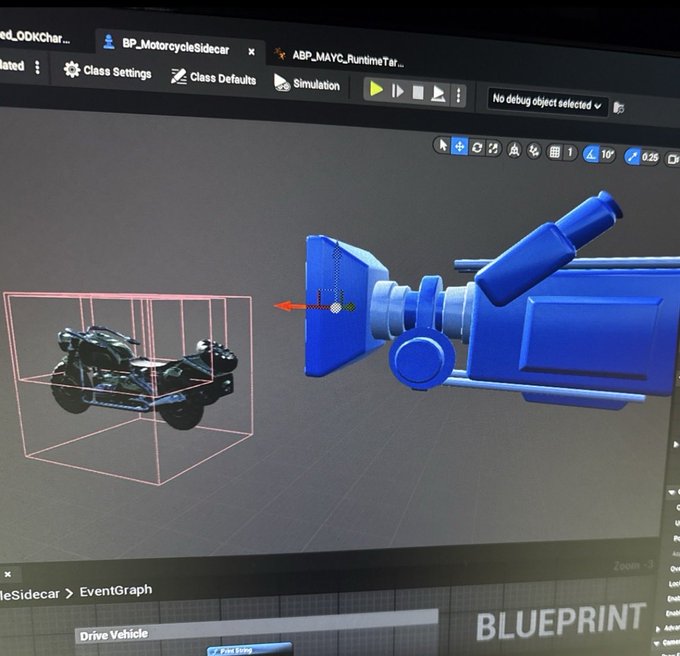This screenshot has width=680, height=656.
Task: Click the Stop square button
Action: pyautogui.click(x=418, y=92)
